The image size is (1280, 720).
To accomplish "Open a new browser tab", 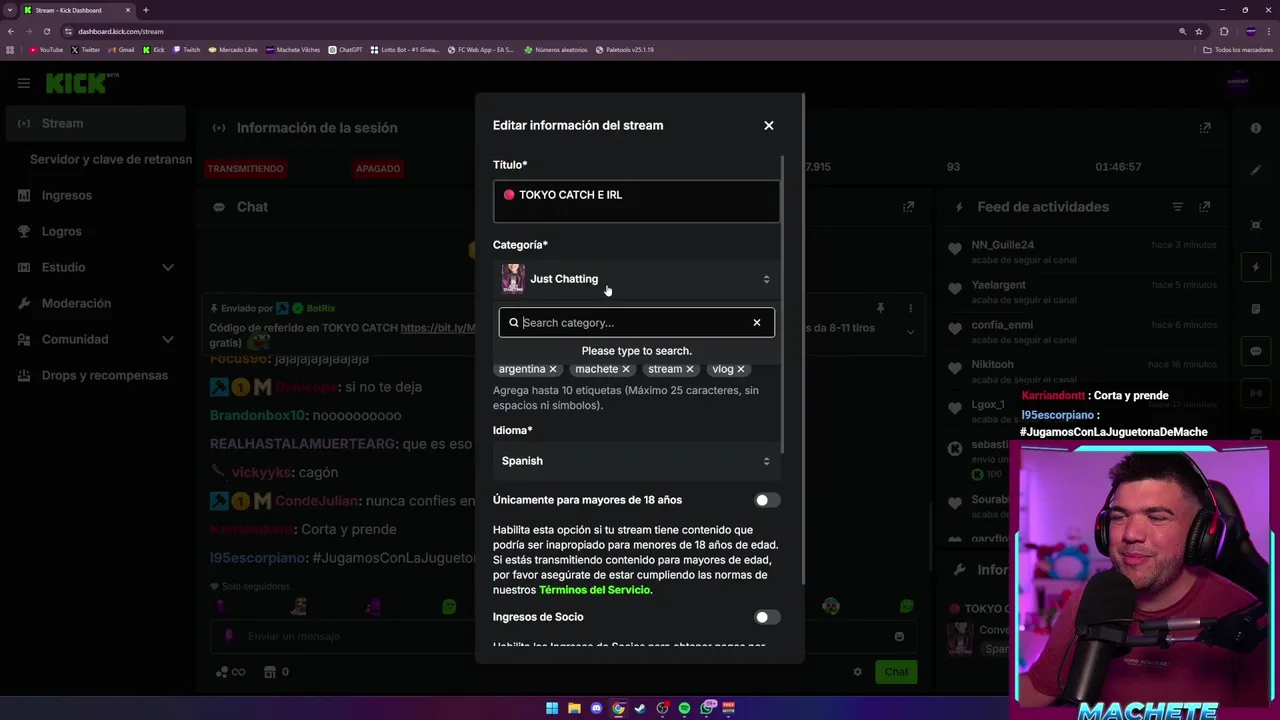I will [145, 10].
